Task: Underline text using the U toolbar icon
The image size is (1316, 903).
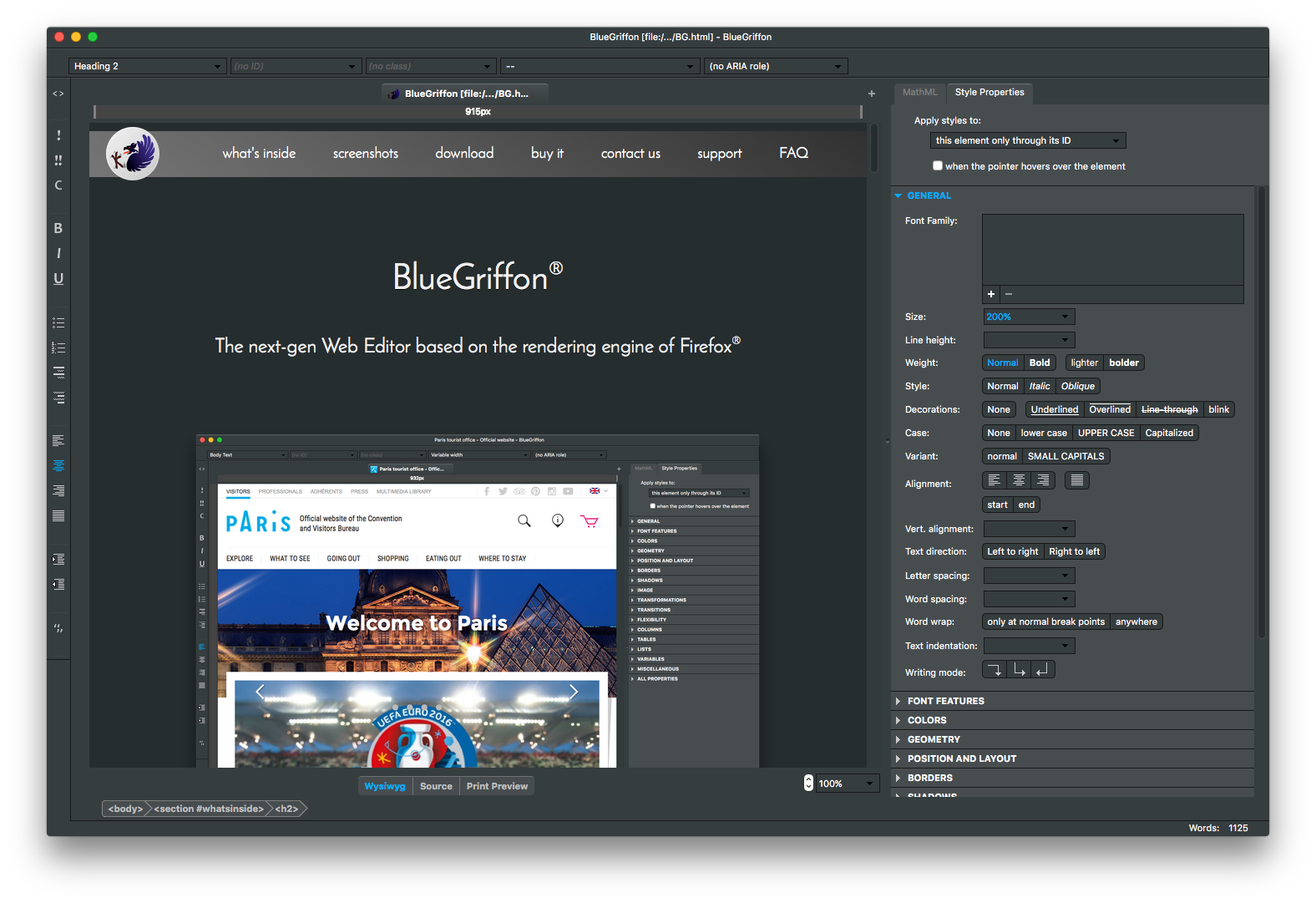Action: (58, 278)
